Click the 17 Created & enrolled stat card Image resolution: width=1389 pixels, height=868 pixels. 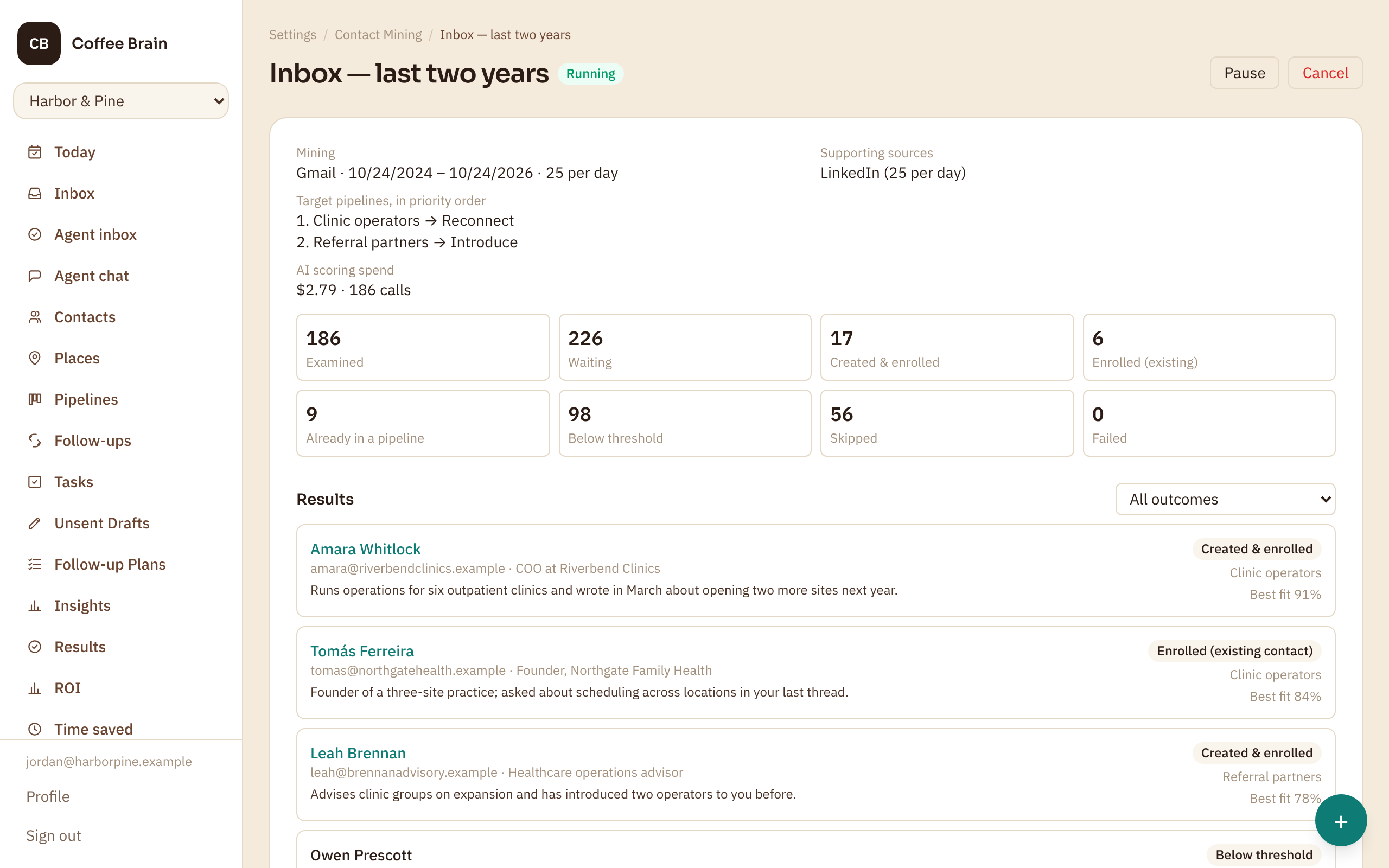[x=947, y=347]
